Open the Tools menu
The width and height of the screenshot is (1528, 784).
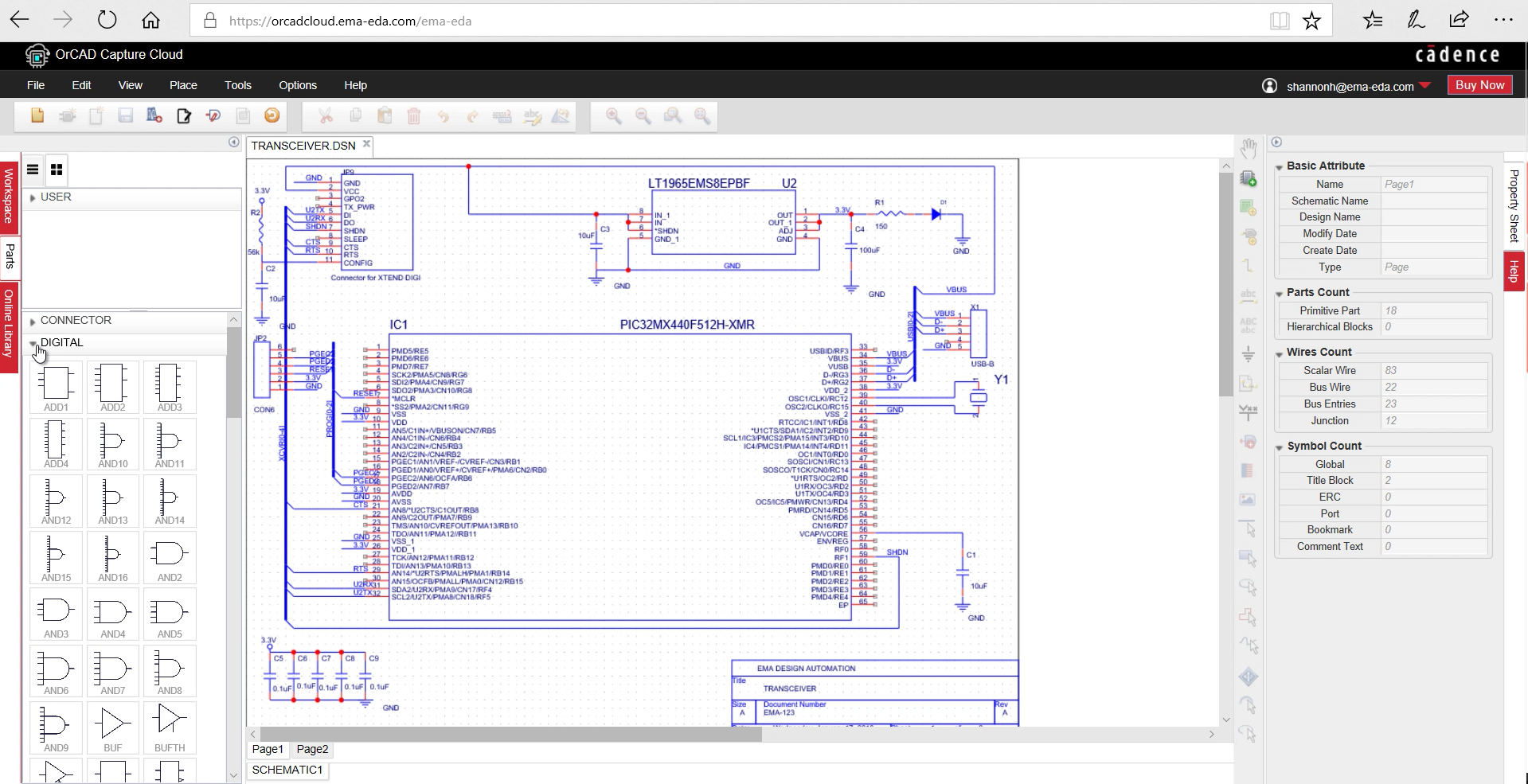(x=238, y=85)
